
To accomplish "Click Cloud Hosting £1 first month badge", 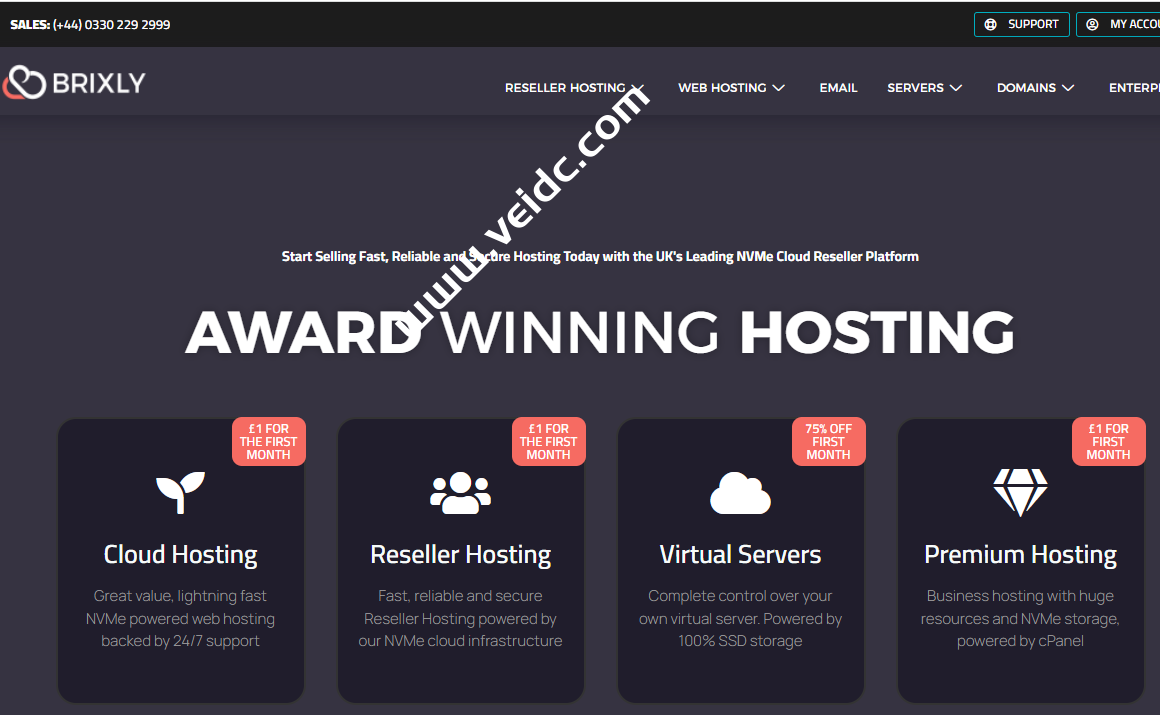I will (x=269, y=442).
